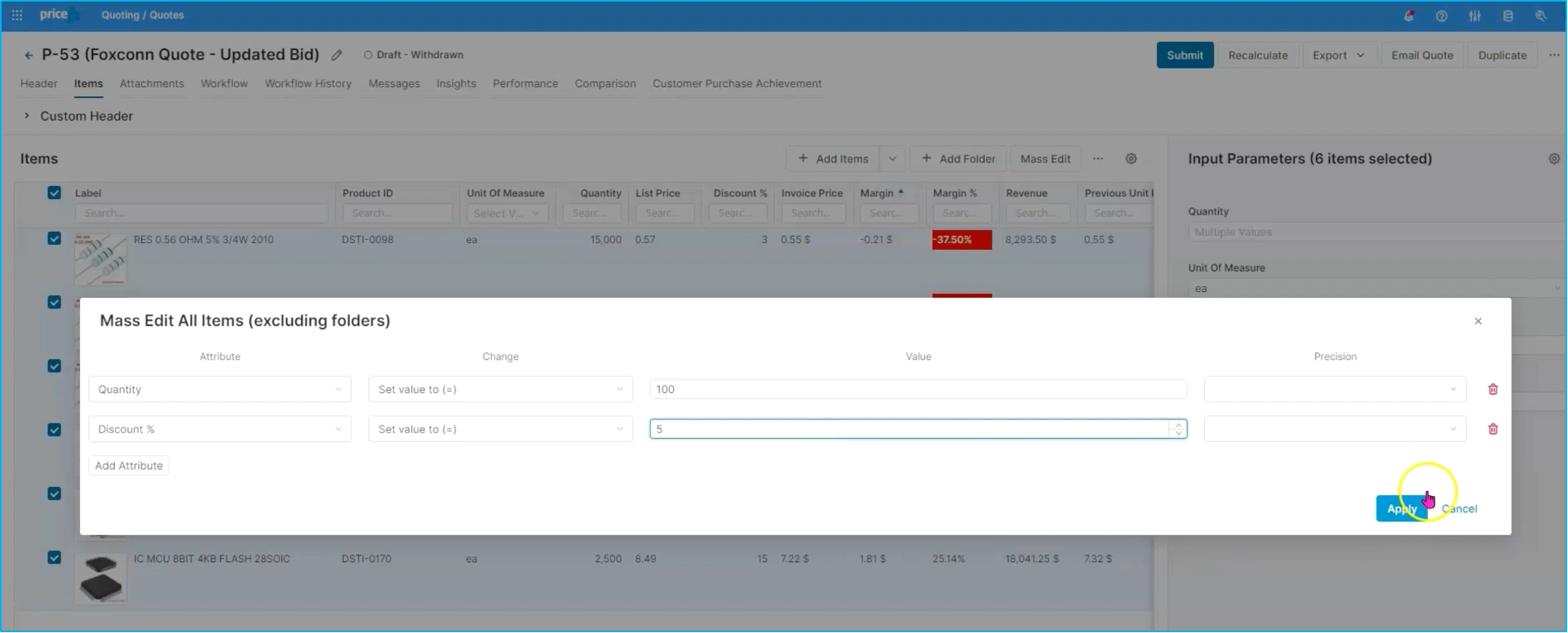Switch to the Attachments tab
1568x633 pixels.
(x=152, y=83)
